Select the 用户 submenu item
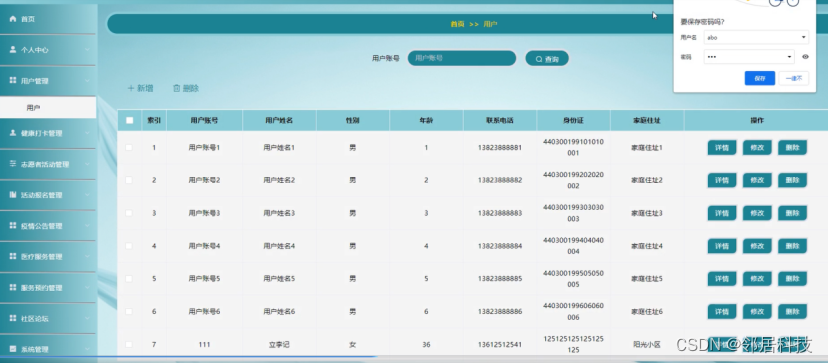This screenshot has height=363, width=828. 48,108
